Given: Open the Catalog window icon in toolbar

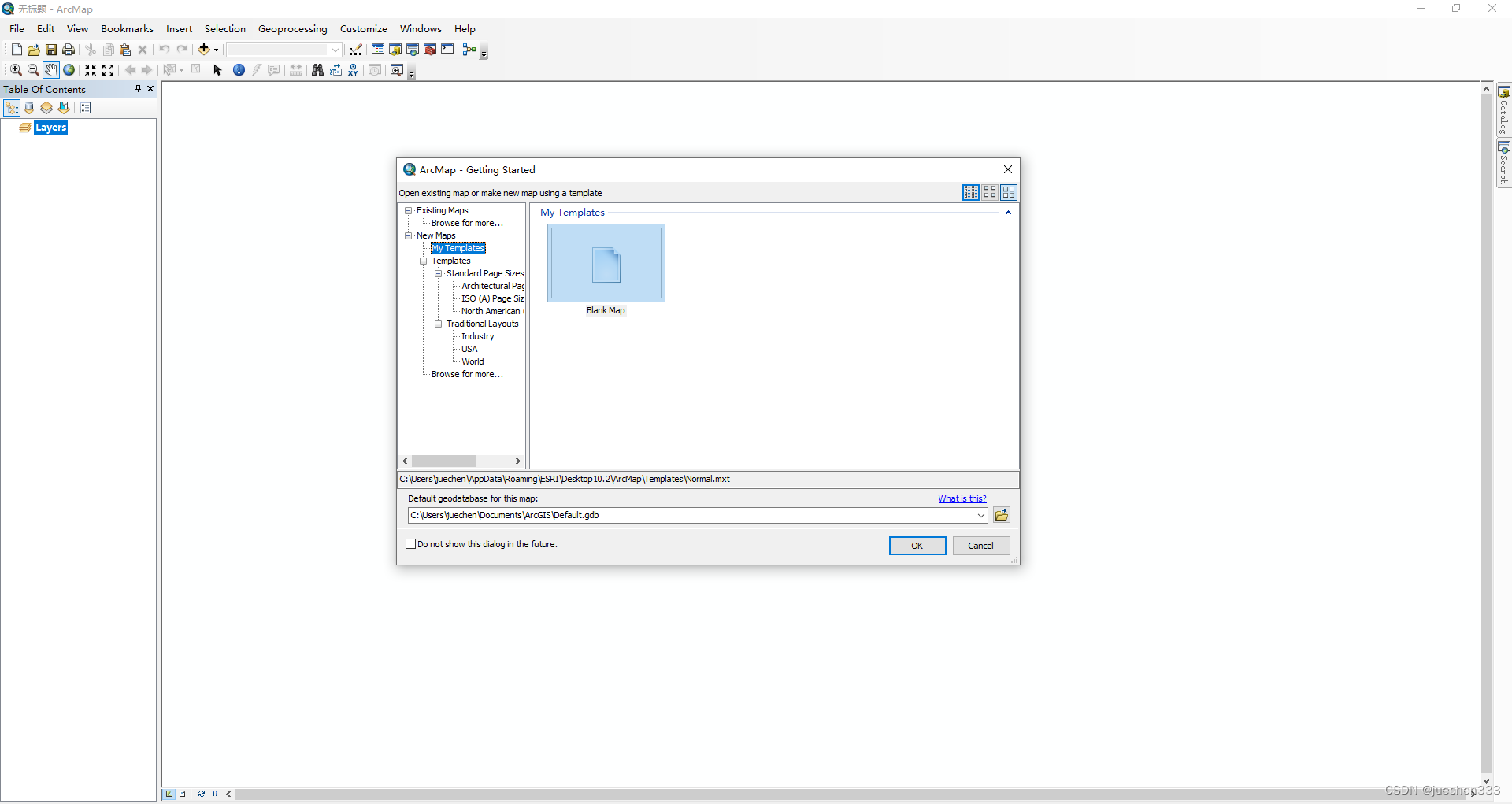Looking at the screenshot, I should pos(395,50).
